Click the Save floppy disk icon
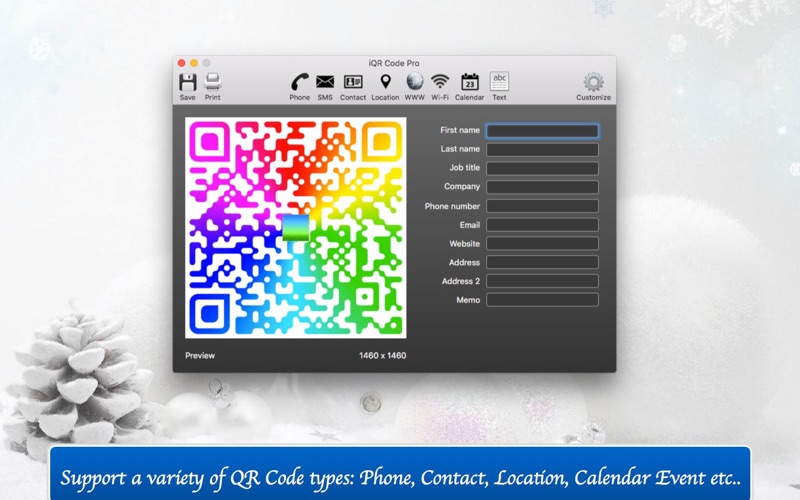The width and height of the screenshot is (800, 500). coord(187,82)
